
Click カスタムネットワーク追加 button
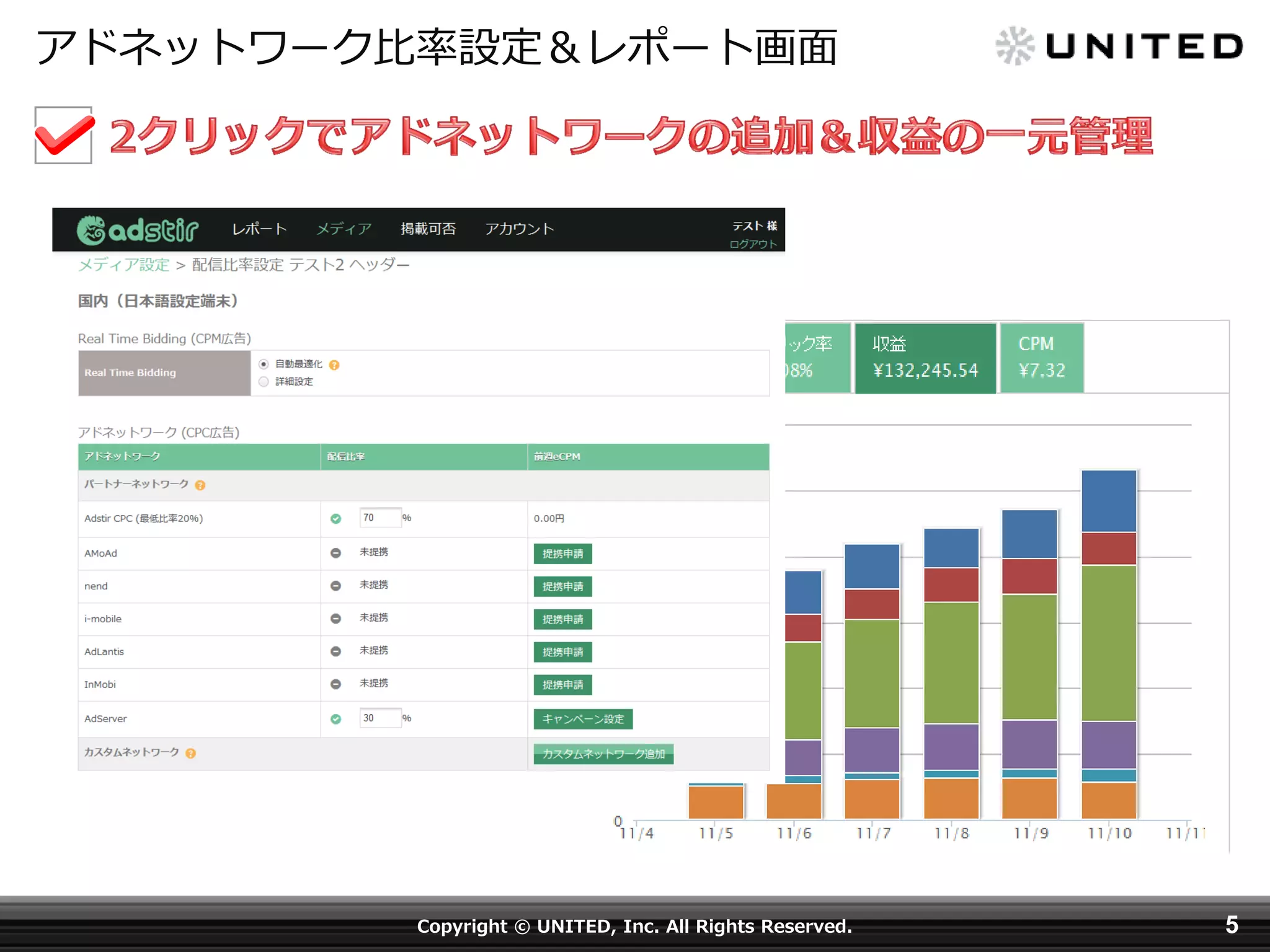tap(603, 754)
